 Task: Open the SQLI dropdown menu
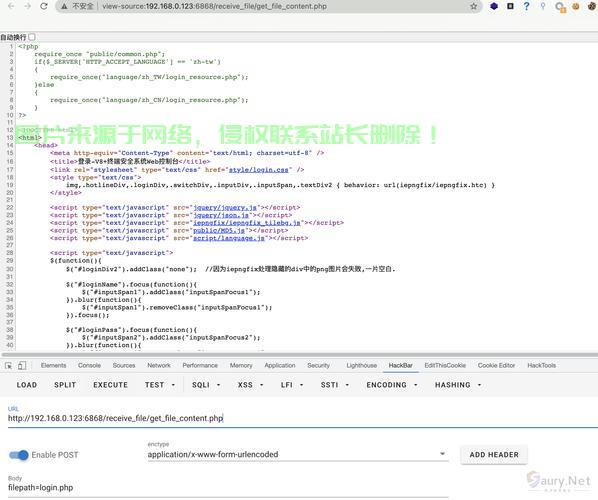206,385
